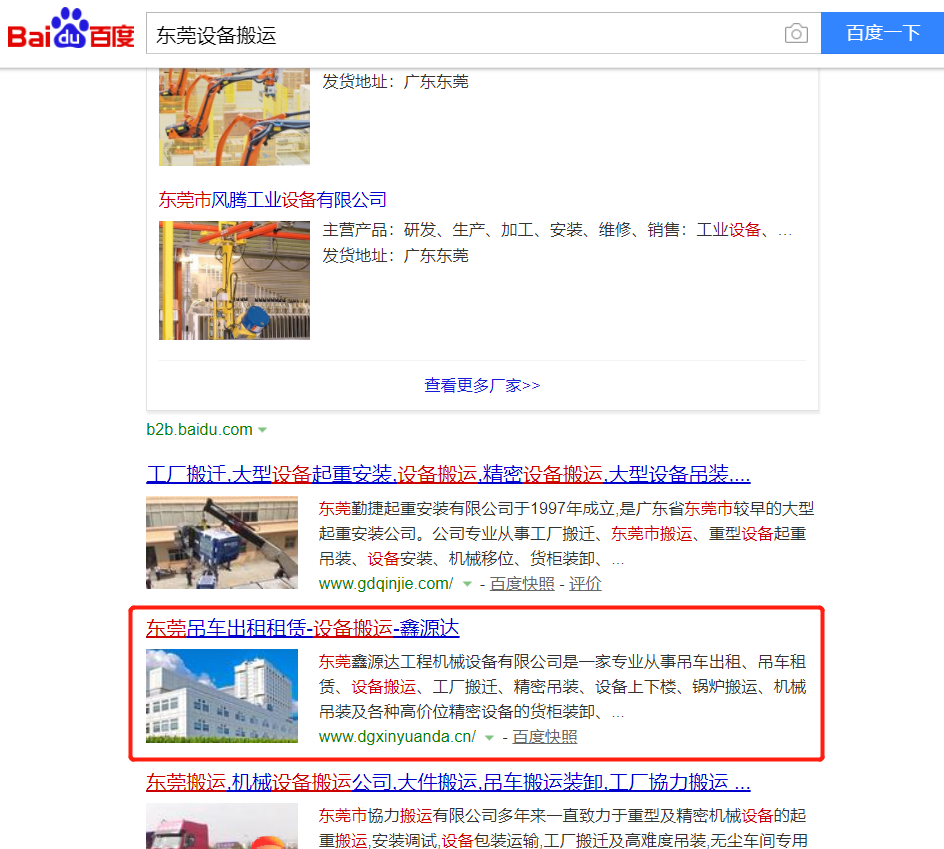Viewport: 944px width, 849px height.
Task: Click the crane truck thumbnail image
Action: pyautogui.click(x=222, y=543)
